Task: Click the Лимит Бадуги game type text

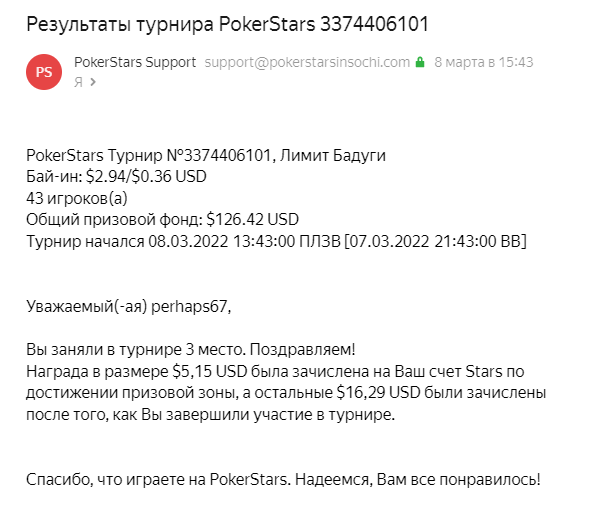Action: 333,155
